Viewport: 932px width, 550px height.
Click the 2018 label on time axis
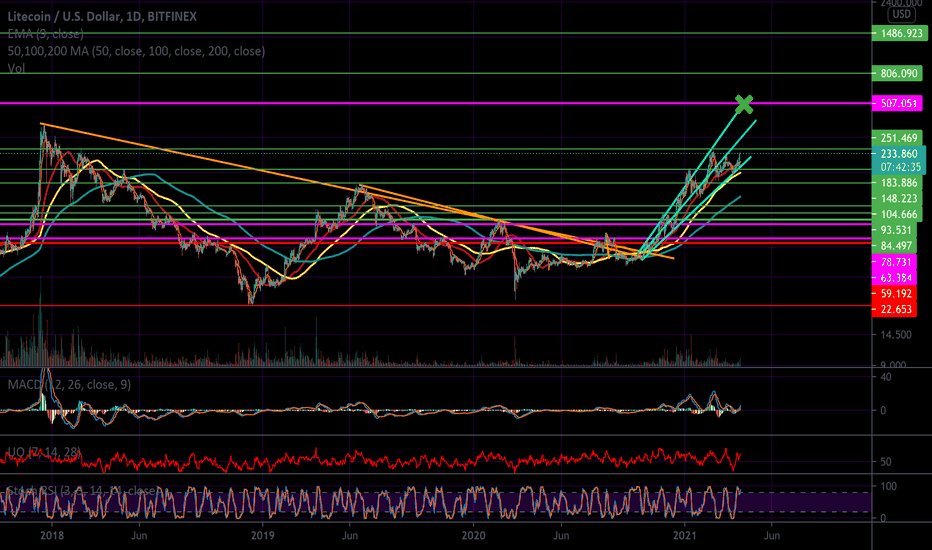(51, 536)
